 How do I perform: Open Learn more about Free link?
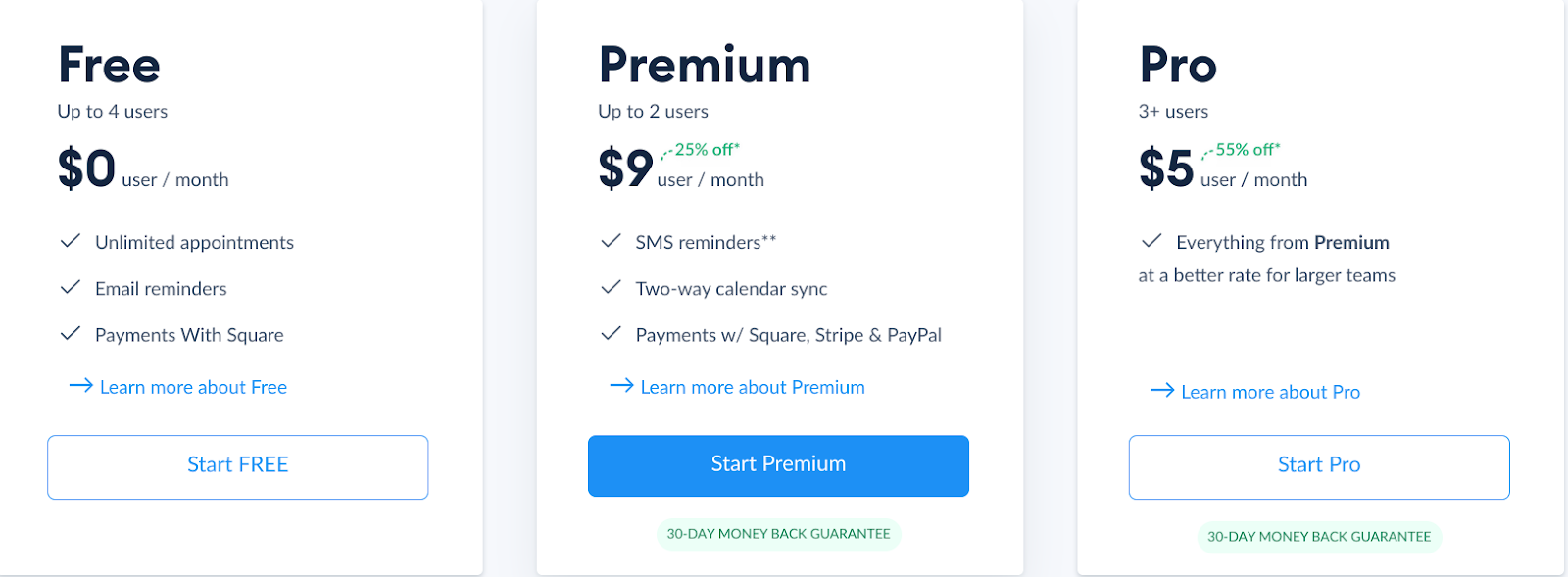click(x=193, y=387)
